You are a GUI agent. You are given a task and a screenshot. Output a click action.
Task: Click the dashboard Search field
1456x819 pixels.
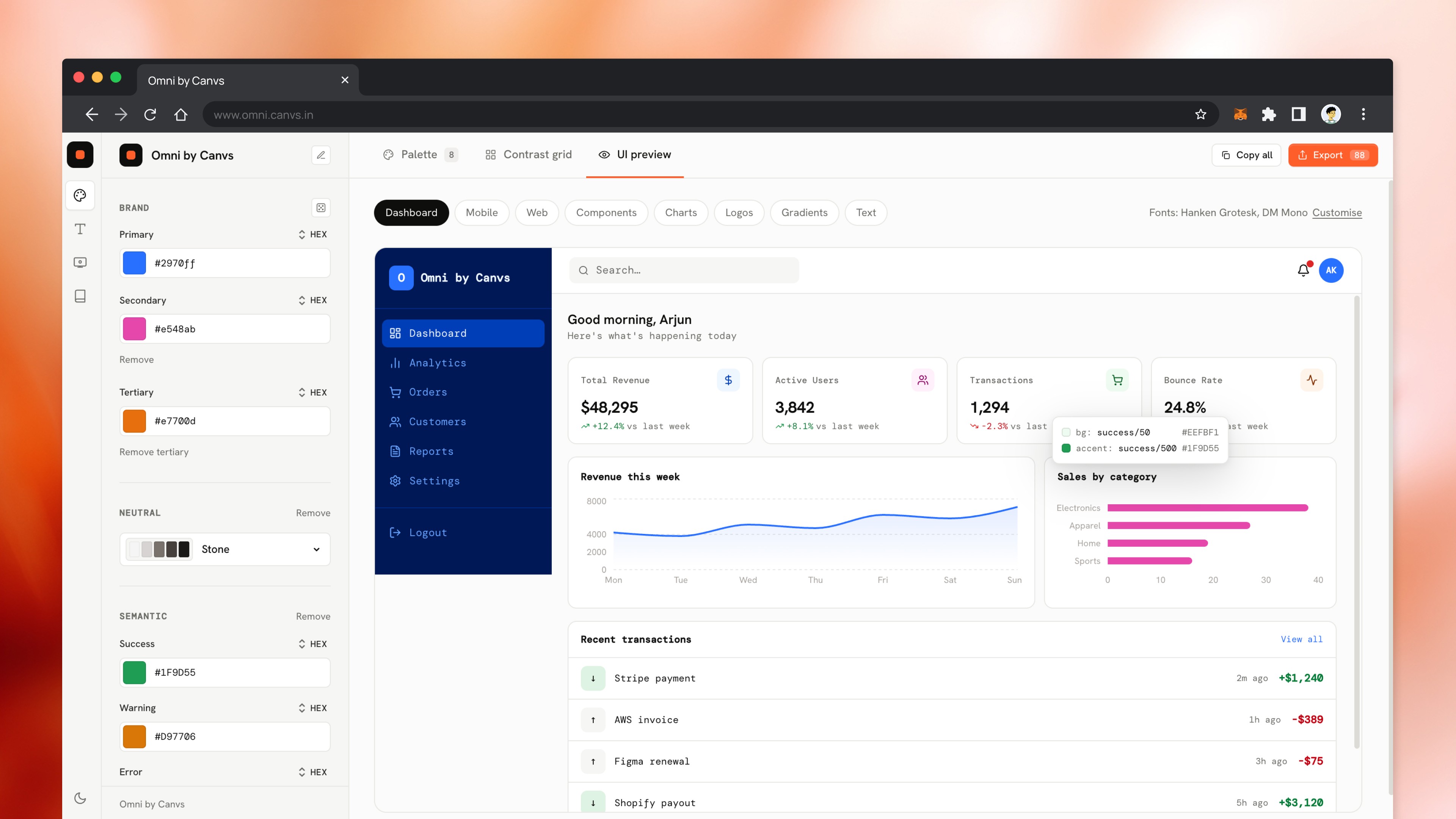pyautogui.click(x=684, y=270)
